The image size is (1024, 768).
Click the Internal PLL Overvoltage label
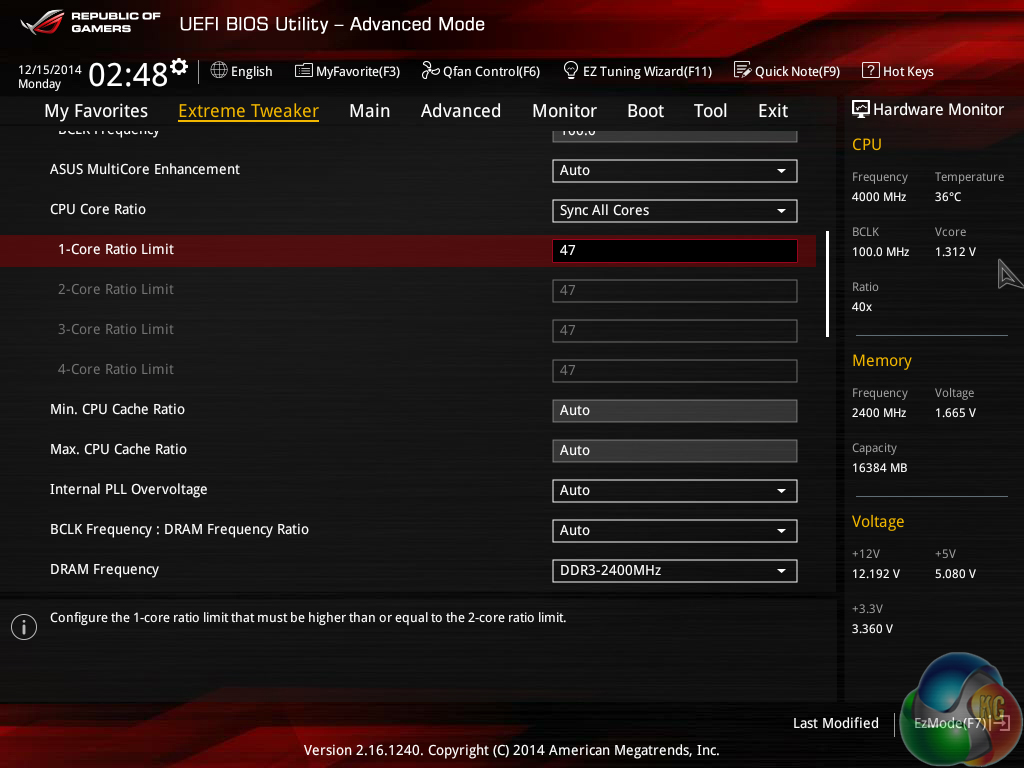129,489
